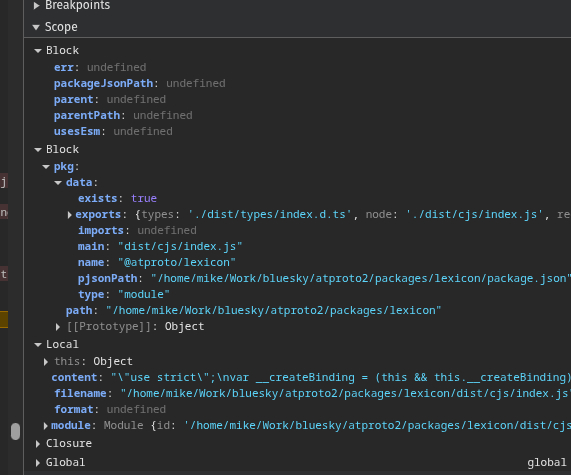Select the content "use strict" row
This screenshot has height=475, width=571.
pos(311,378)
